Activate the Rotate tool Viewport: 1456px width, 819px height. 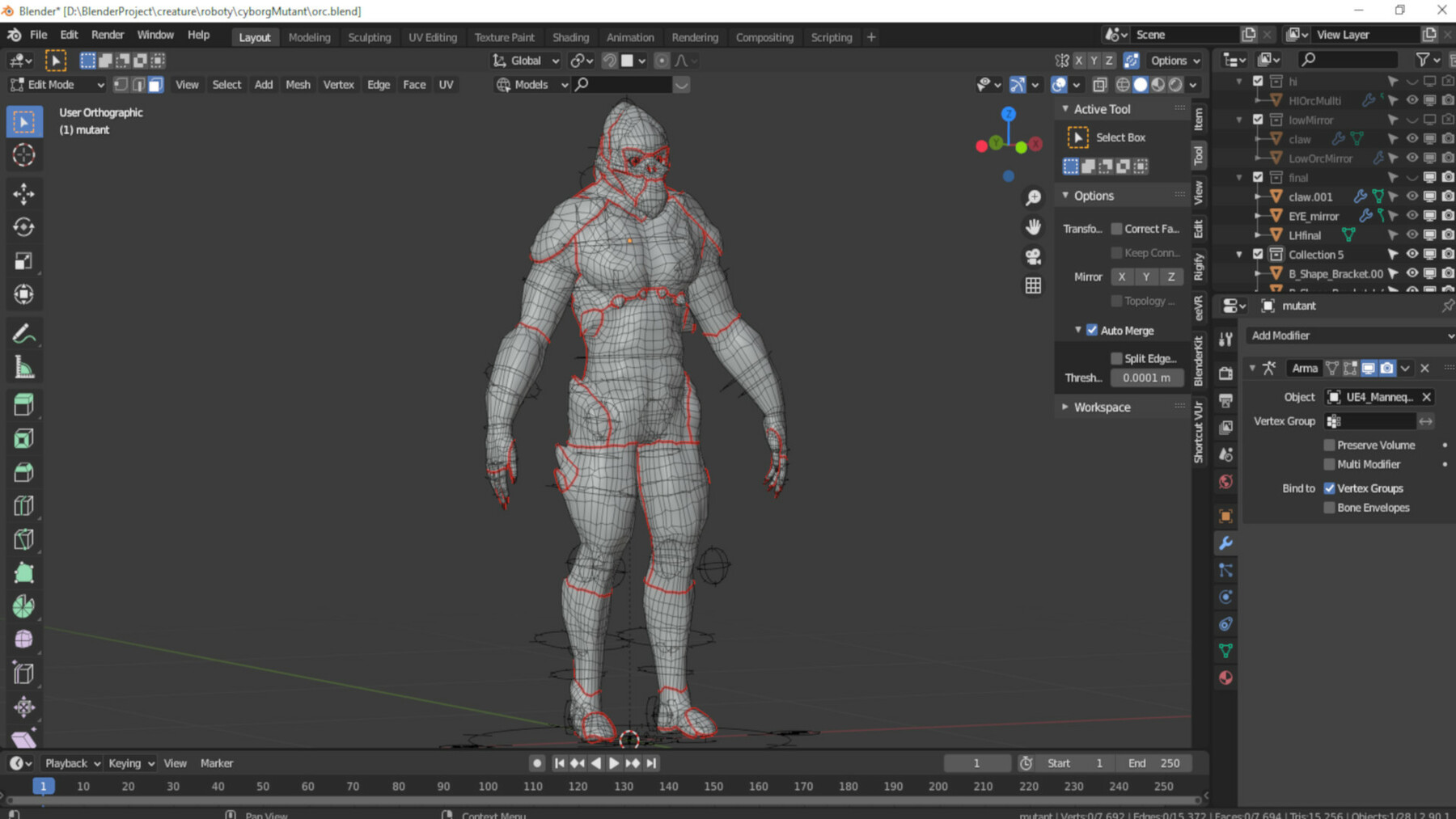coord(23,227)
